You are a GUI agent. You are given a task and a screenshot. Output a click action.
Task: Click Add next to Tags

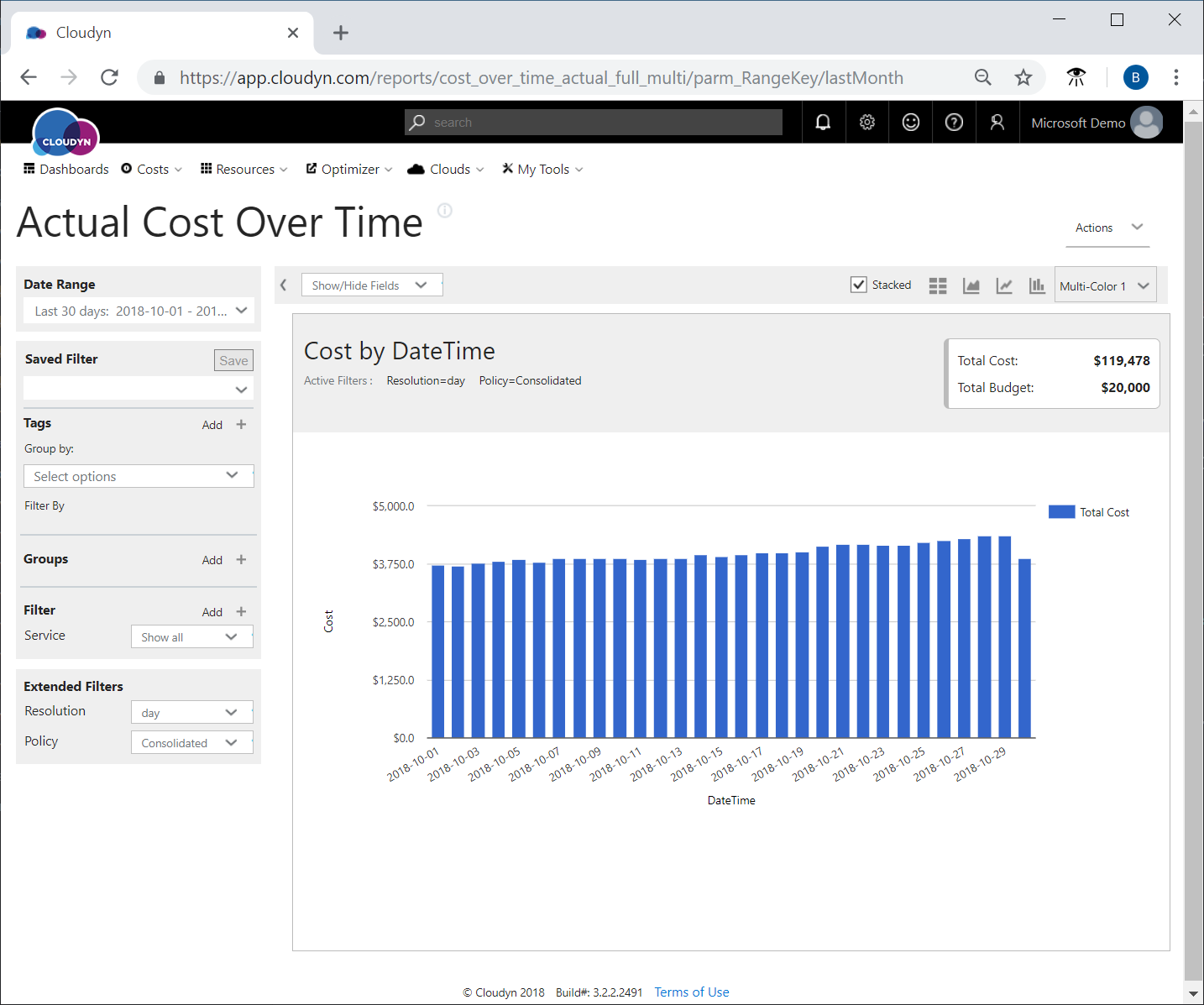pos(212,426)
